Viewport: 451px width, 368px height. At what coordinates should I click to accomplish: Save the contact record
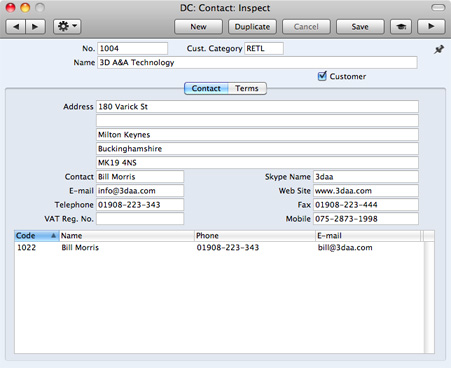[x=360, y=27]
